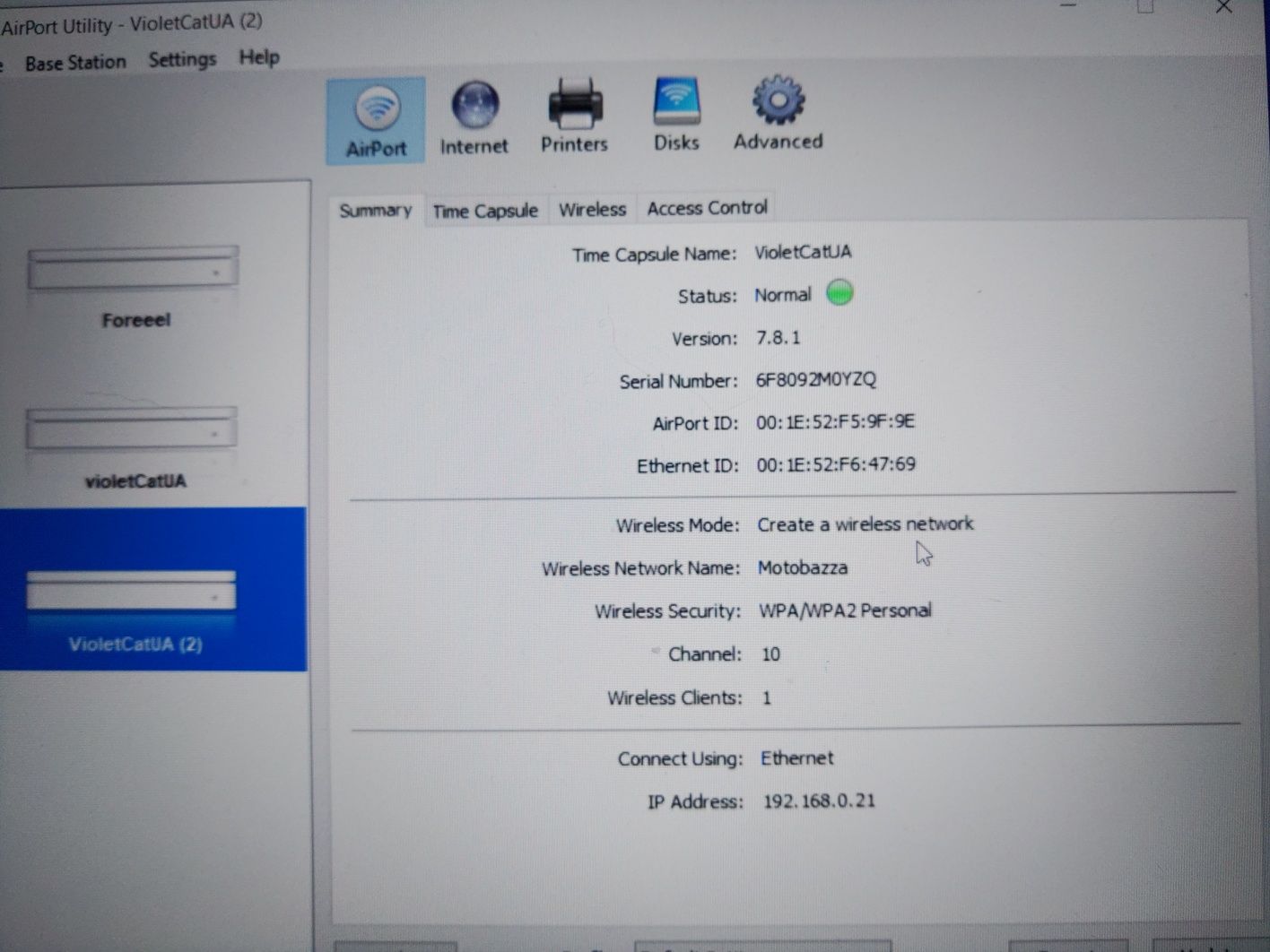Screen dimensions: 1270x952
Task: Click the Connect Using Ethernet value
Action: (797, 758)
